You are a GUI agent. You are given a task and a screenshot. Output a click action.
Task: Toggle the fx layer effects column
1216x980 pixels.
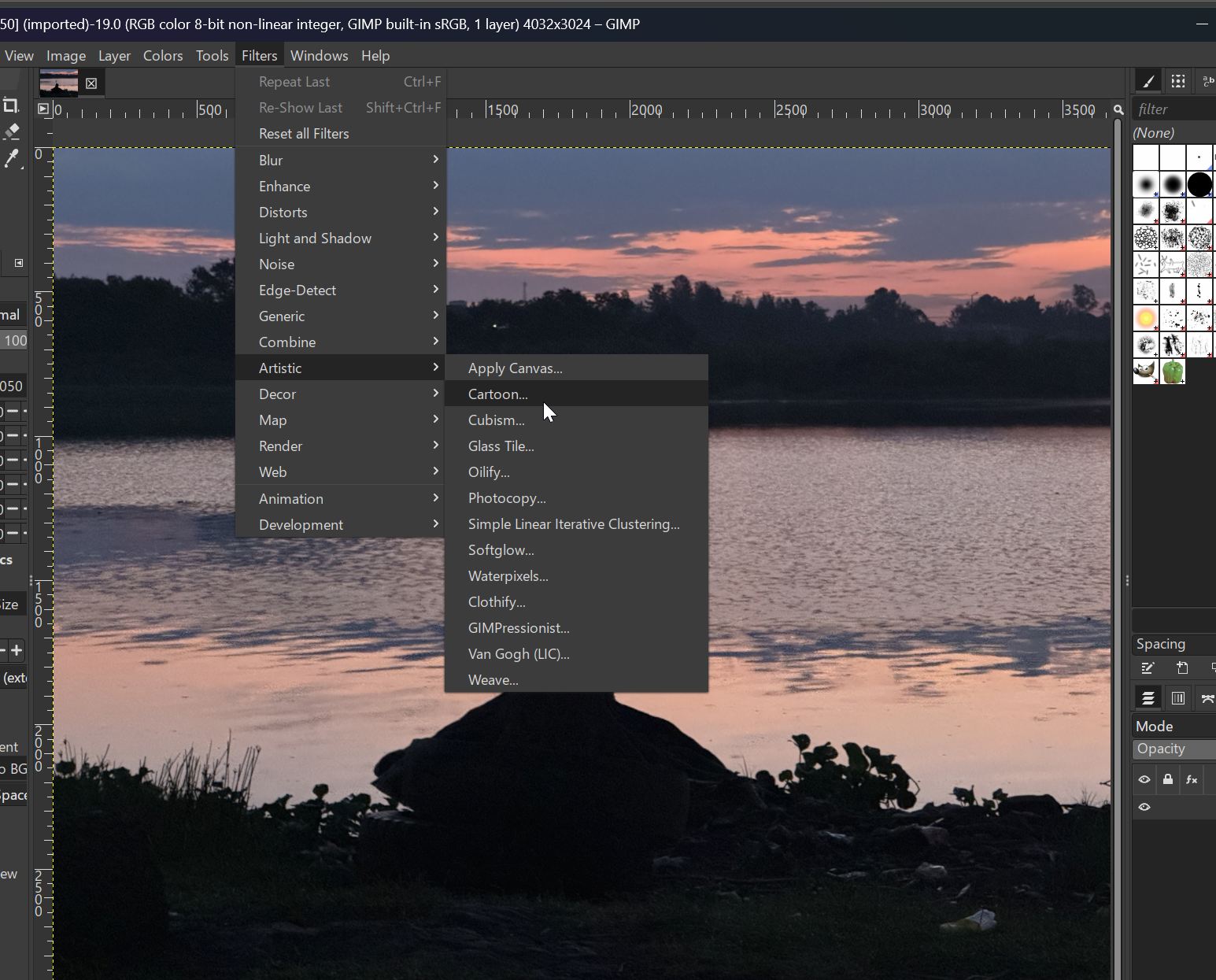[x=1192, y=779]
